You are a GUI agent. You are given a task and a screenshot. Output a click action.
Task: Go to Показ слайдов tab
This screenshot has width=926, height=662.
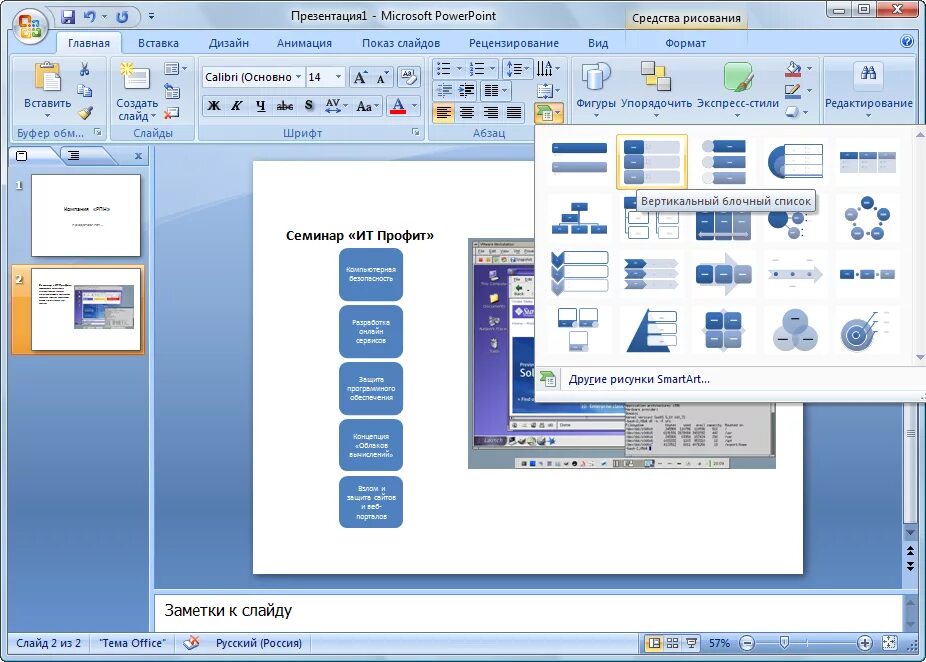coord(401,43)
